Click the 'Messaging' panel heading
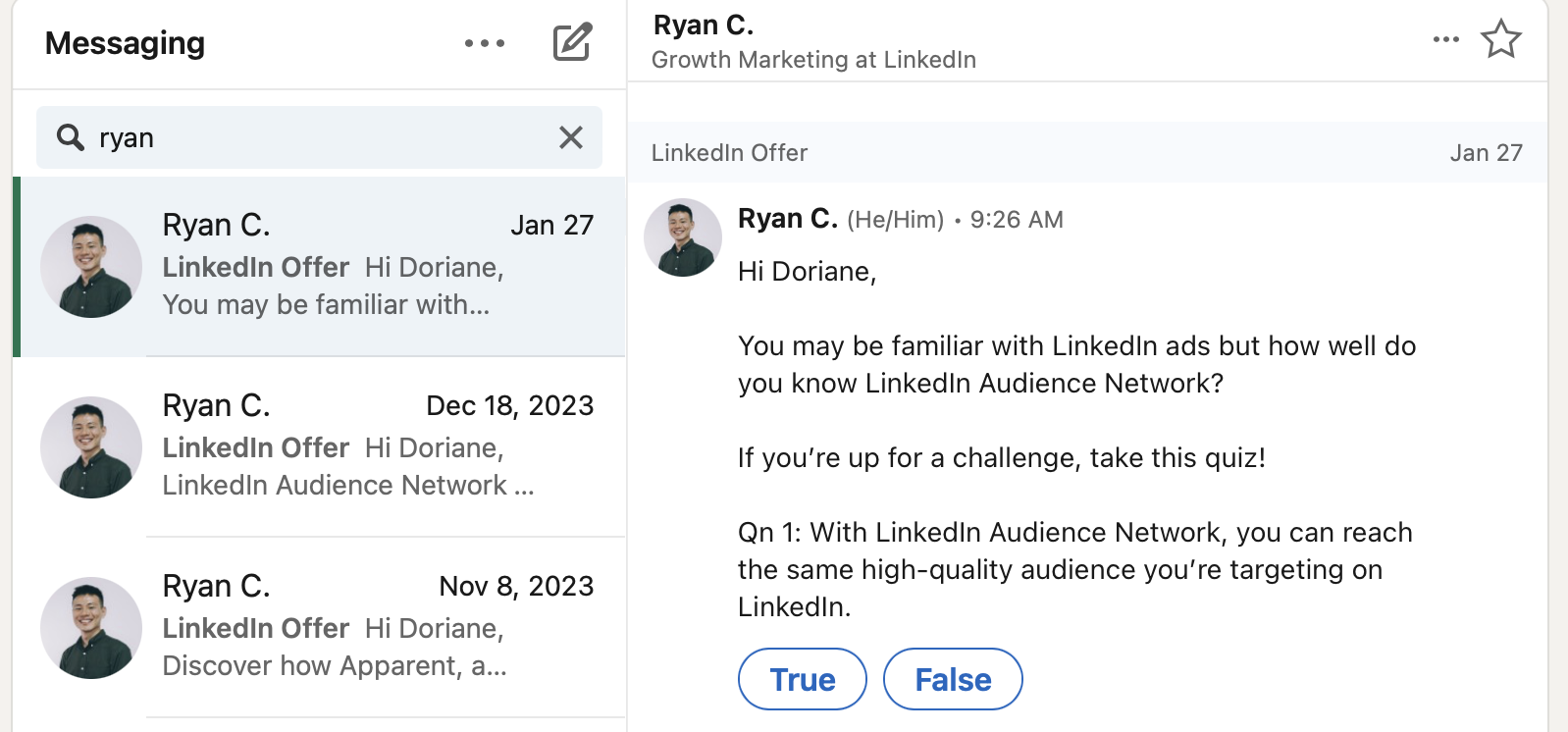The height and width of the screenshot is (732, 1568). point(125,43)
